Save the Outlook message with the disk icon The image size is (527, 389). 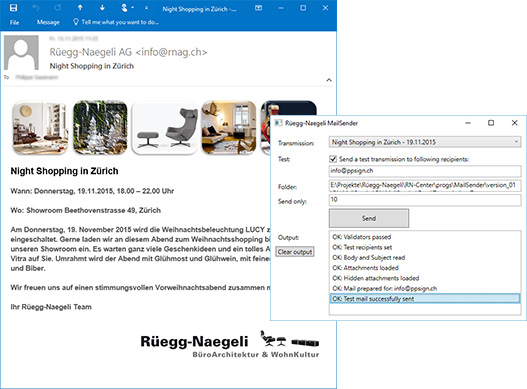[x=13, y=8]
